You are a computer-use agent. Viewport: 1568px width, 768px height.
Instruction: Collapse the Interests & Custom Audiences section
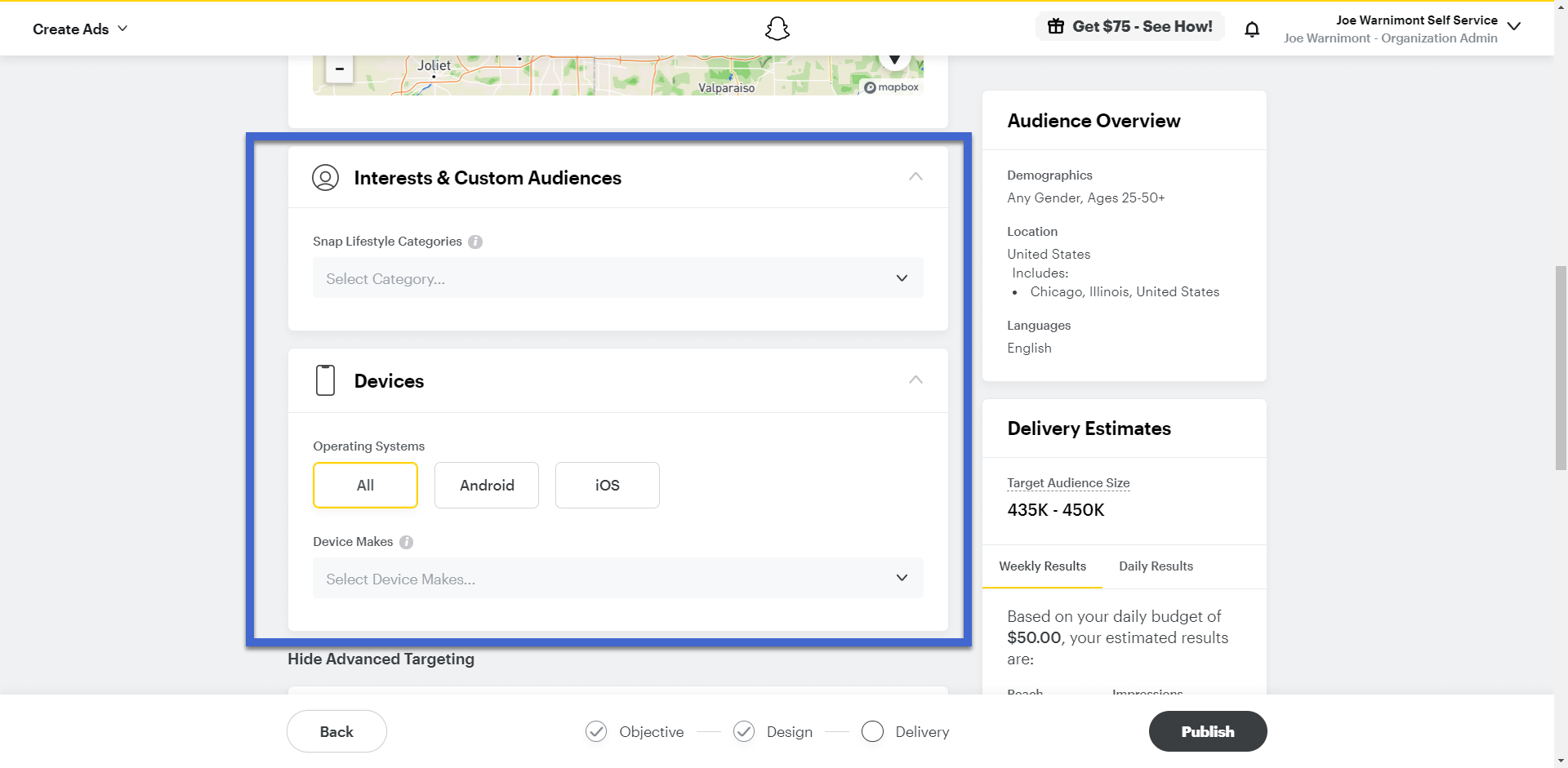pos(915,176)
